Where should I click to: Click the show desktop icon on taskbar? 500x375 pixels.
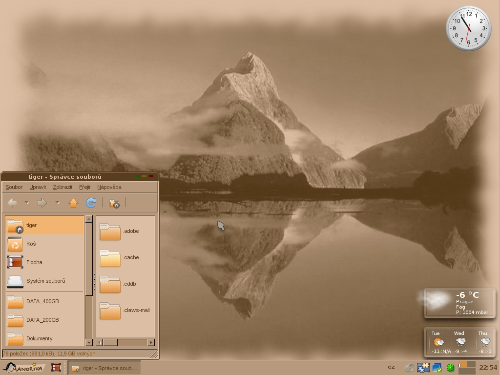56,368
